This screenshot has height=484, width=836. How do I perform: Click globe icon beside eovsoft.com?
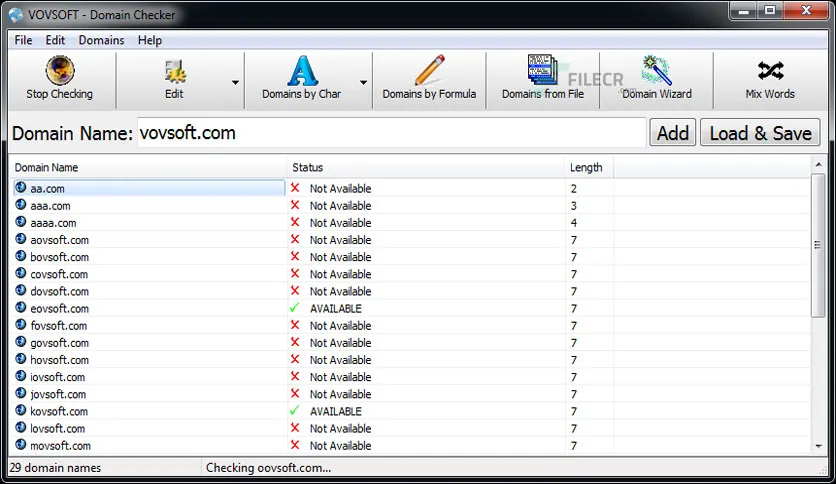coord(21,308)
